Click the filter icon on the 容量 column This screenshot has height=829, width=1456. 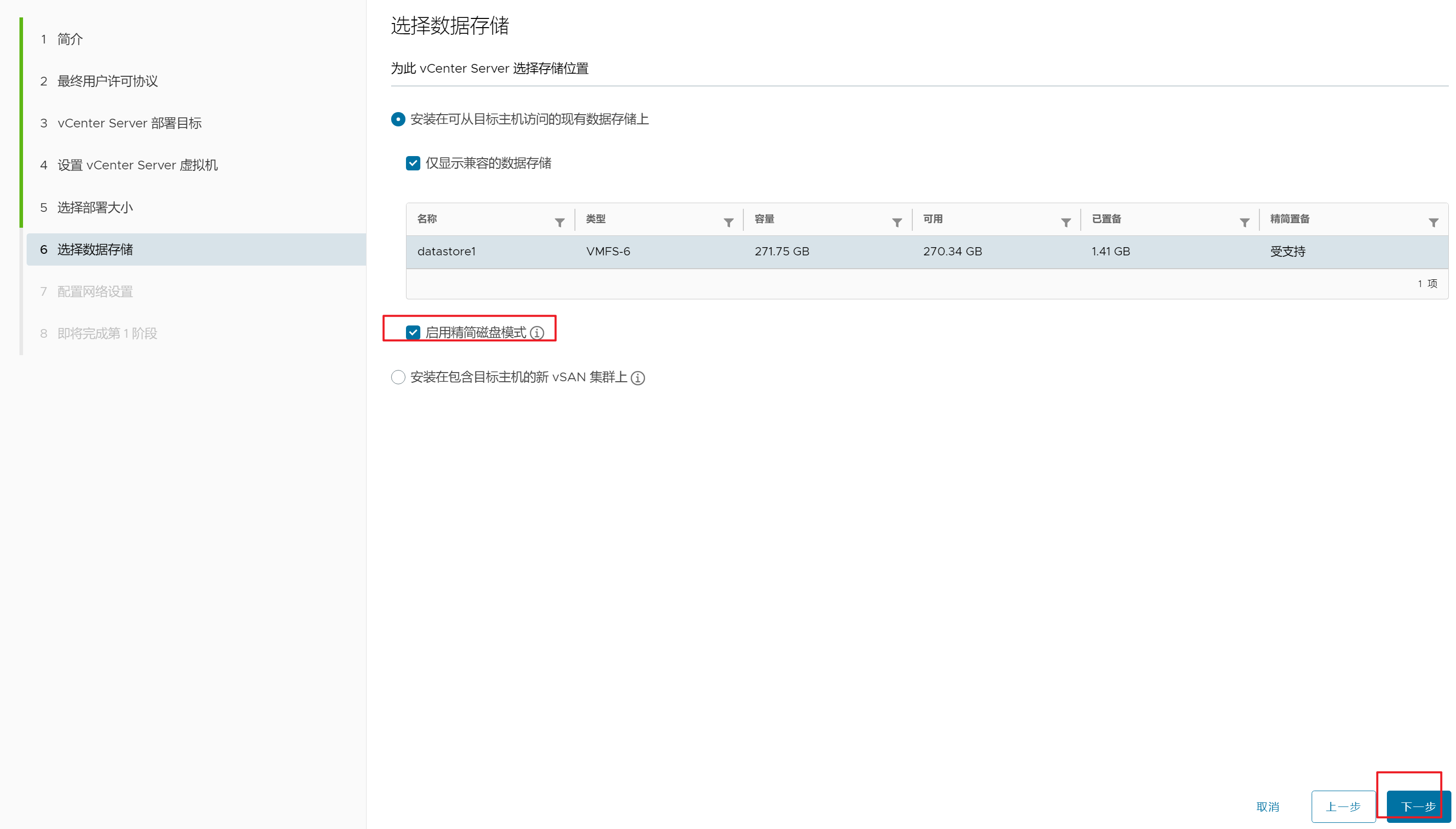pos(896,223)
